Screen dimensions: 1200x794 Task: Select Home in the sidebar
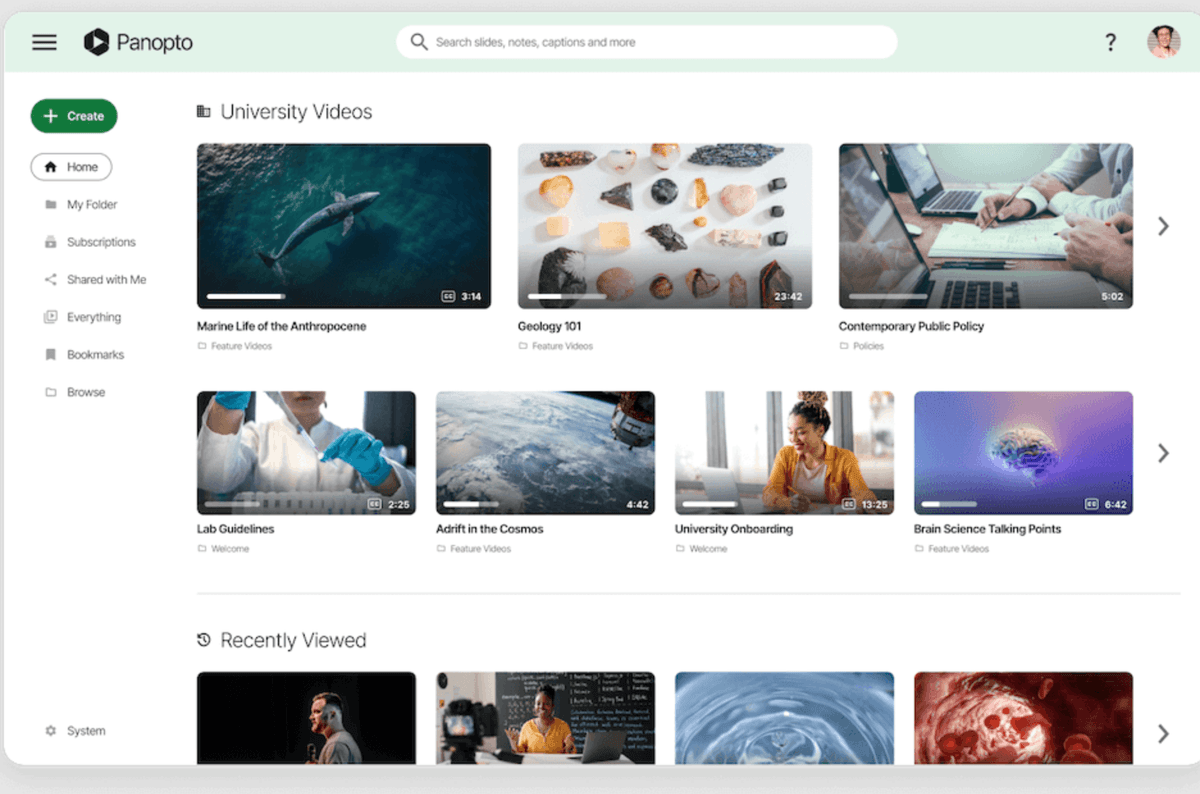tap(71, 166)
